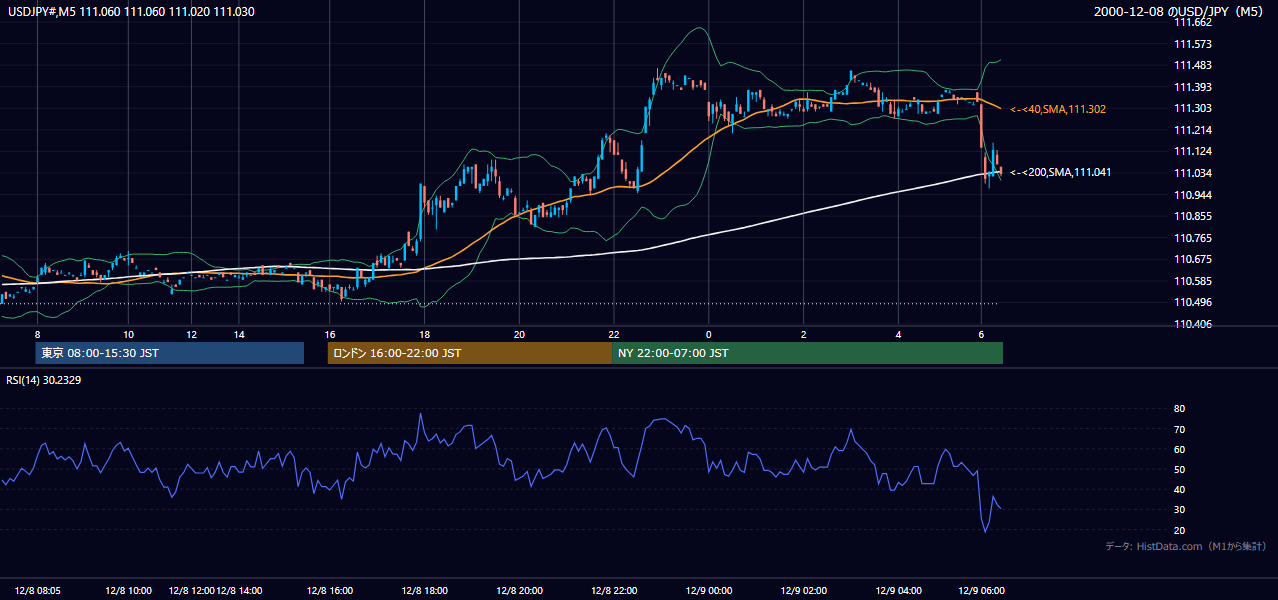Click the RSI 70 level label
1278x600 pixels.
[1179, 429]
